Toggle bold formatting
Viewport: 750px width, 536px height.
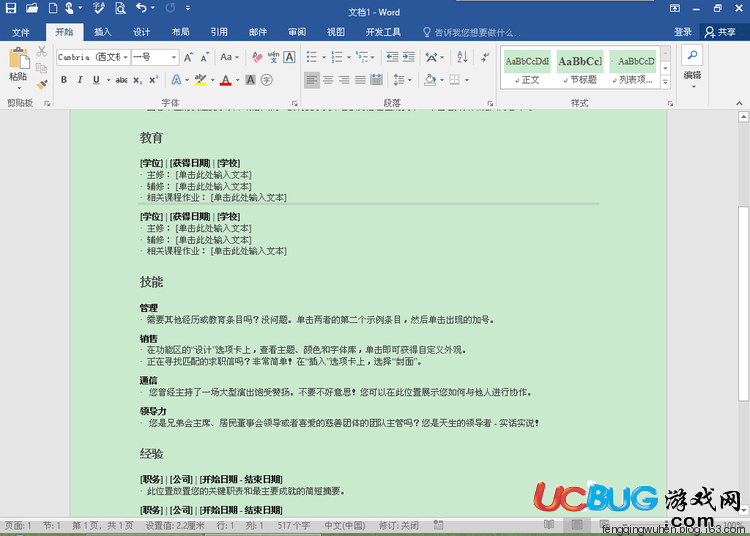(64, 80)
